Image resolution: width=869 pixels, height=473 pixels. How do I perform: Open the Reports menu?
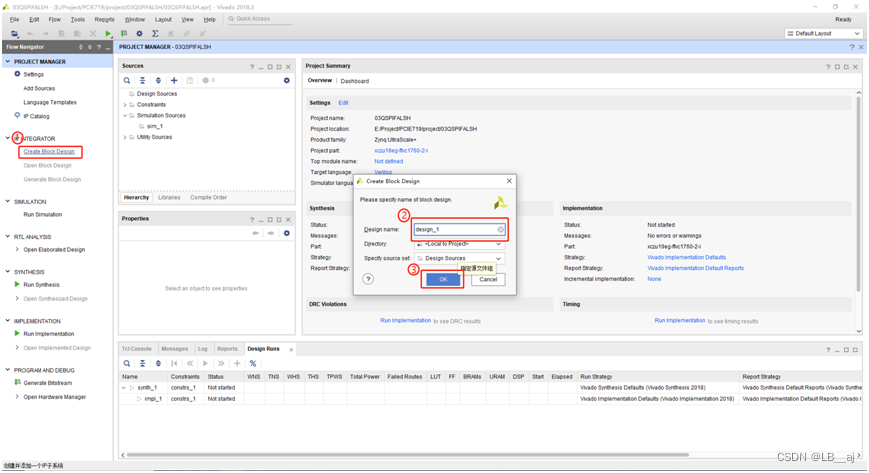(104, 19)
